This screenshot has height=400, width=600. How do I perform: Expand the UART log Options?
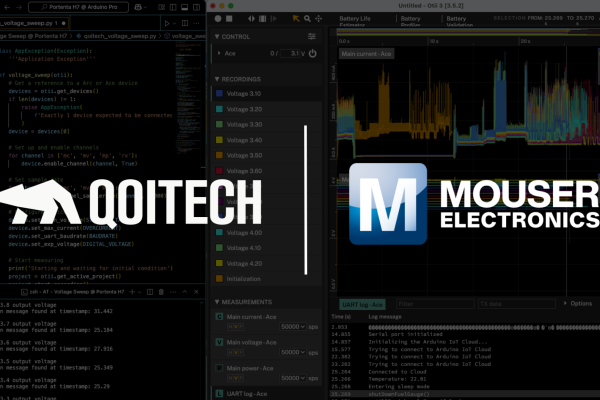pos(578,304)
